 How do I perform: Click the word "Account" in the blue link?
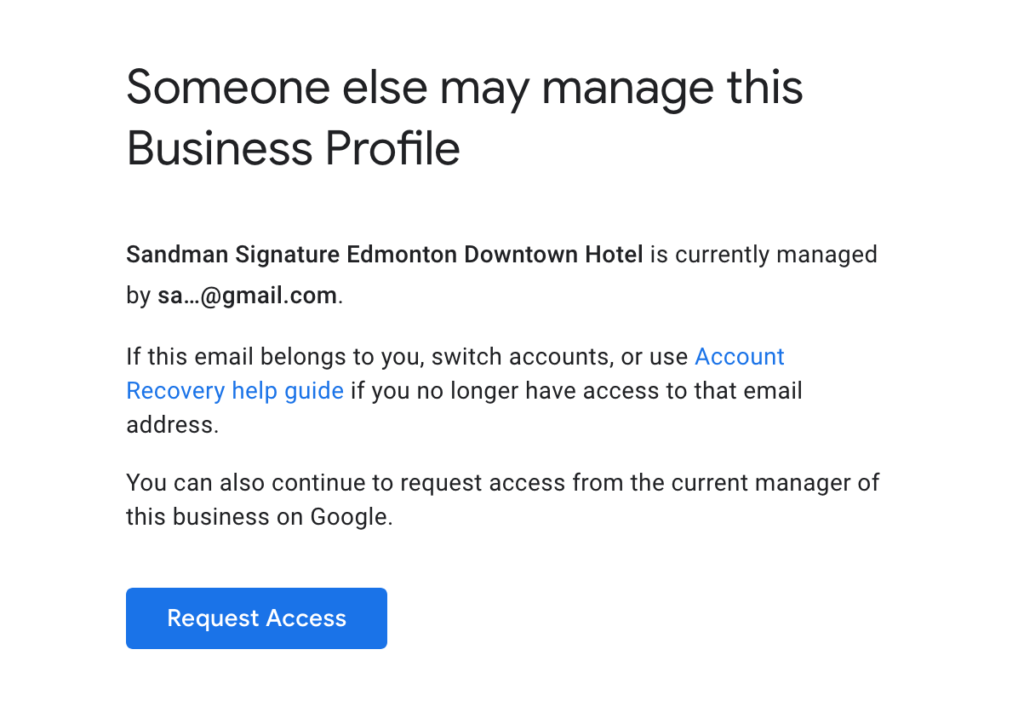point(739,357)
